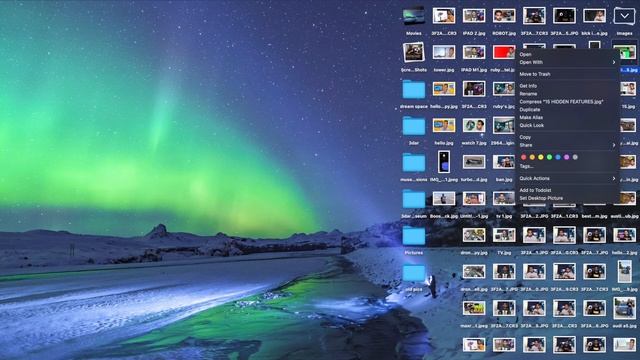Screen dimensions: 640x360
Task: Select the IPAD M1.jpg file
Action: (x=474, y=52)
